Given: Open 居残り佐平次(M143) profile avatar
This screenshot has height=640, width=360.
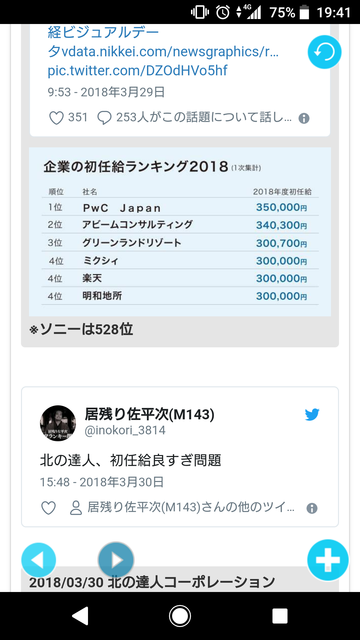Looking at the screenshot, I should 58,423.
